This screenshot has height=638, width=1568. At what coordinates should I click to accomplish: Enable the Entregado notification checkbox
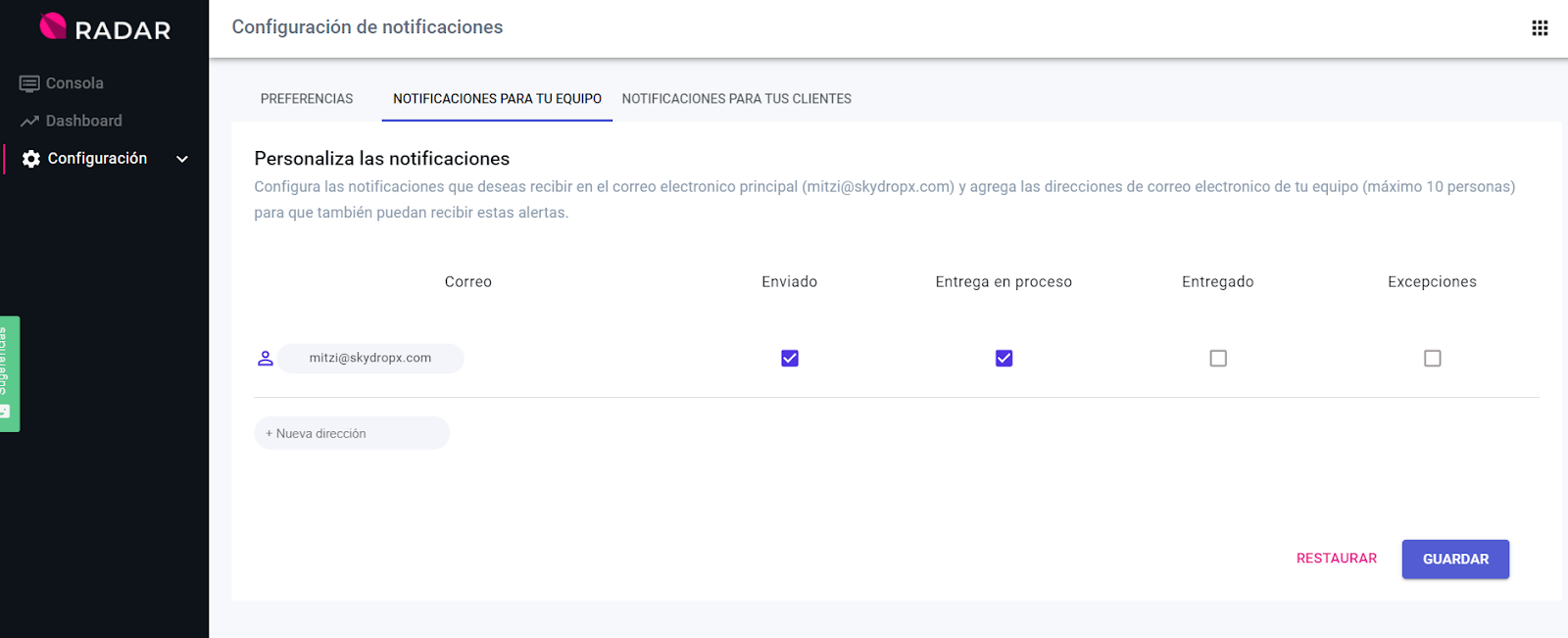[x=1218, y=359]
